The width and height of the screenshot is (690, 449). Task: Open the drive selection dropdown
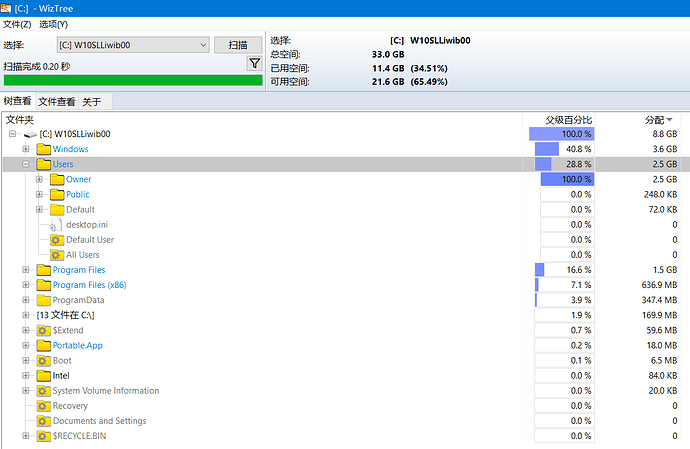(133, 45)
